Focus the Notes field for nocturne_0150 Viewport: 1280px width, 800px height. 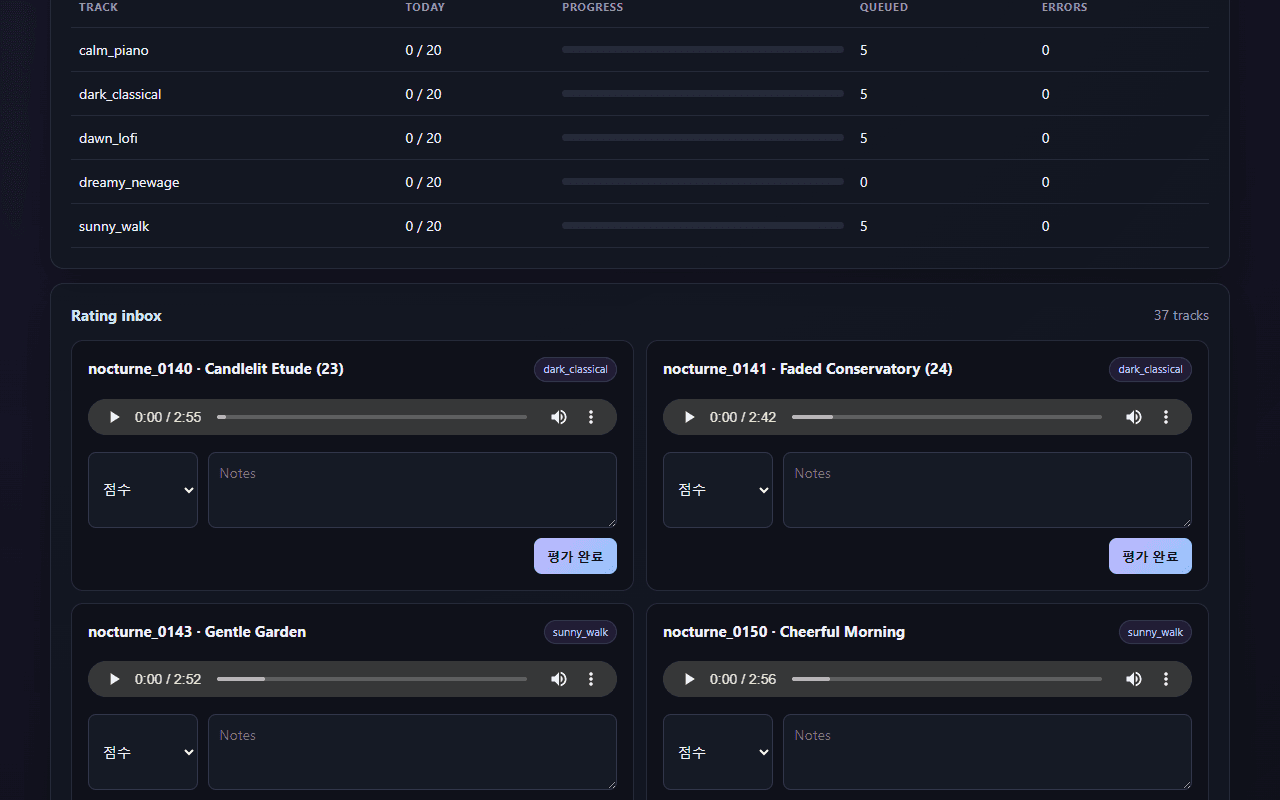[987, 752]
